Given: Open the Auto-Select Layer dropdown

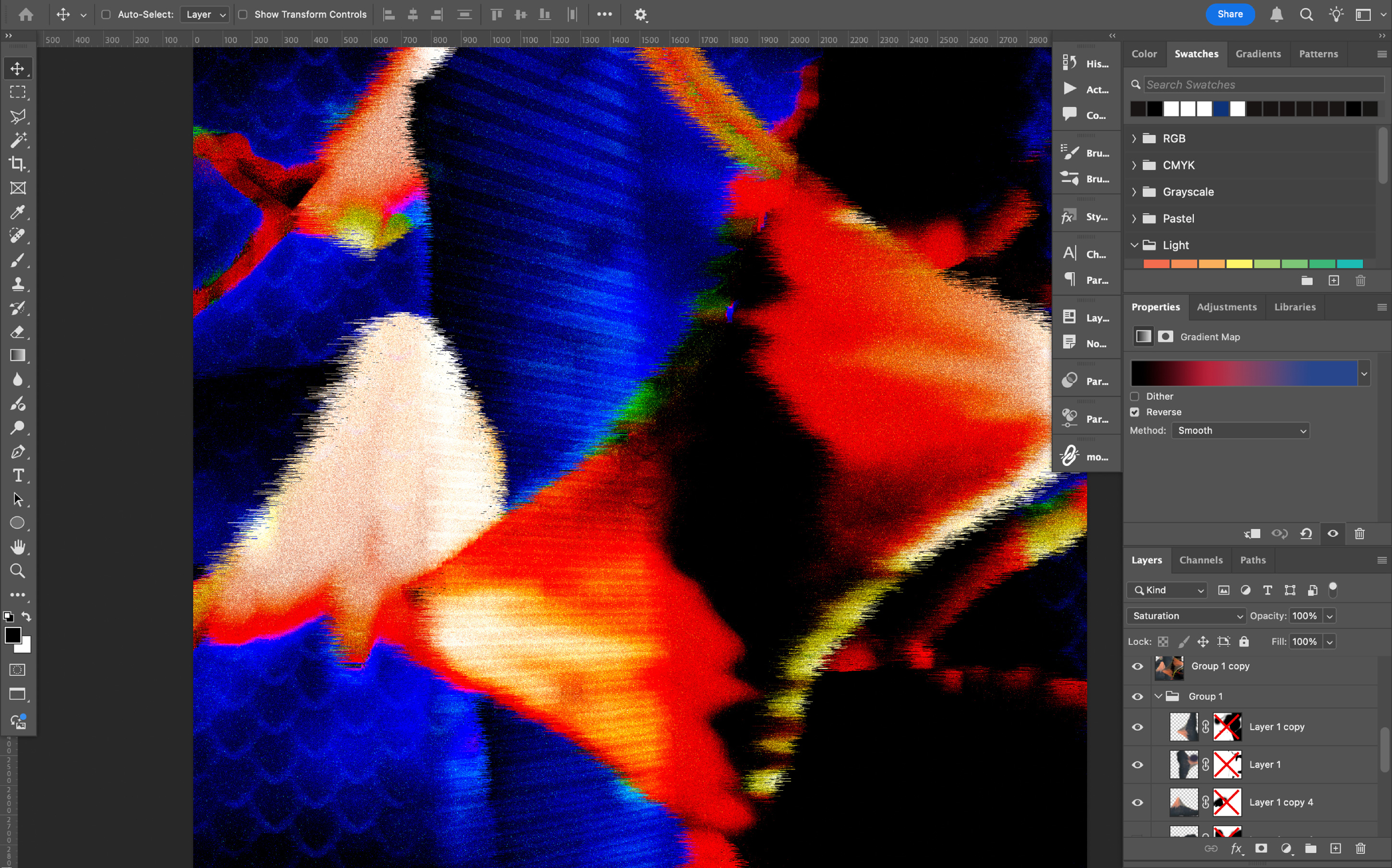Looking at the screenshot, I should [x=205, y=14].
